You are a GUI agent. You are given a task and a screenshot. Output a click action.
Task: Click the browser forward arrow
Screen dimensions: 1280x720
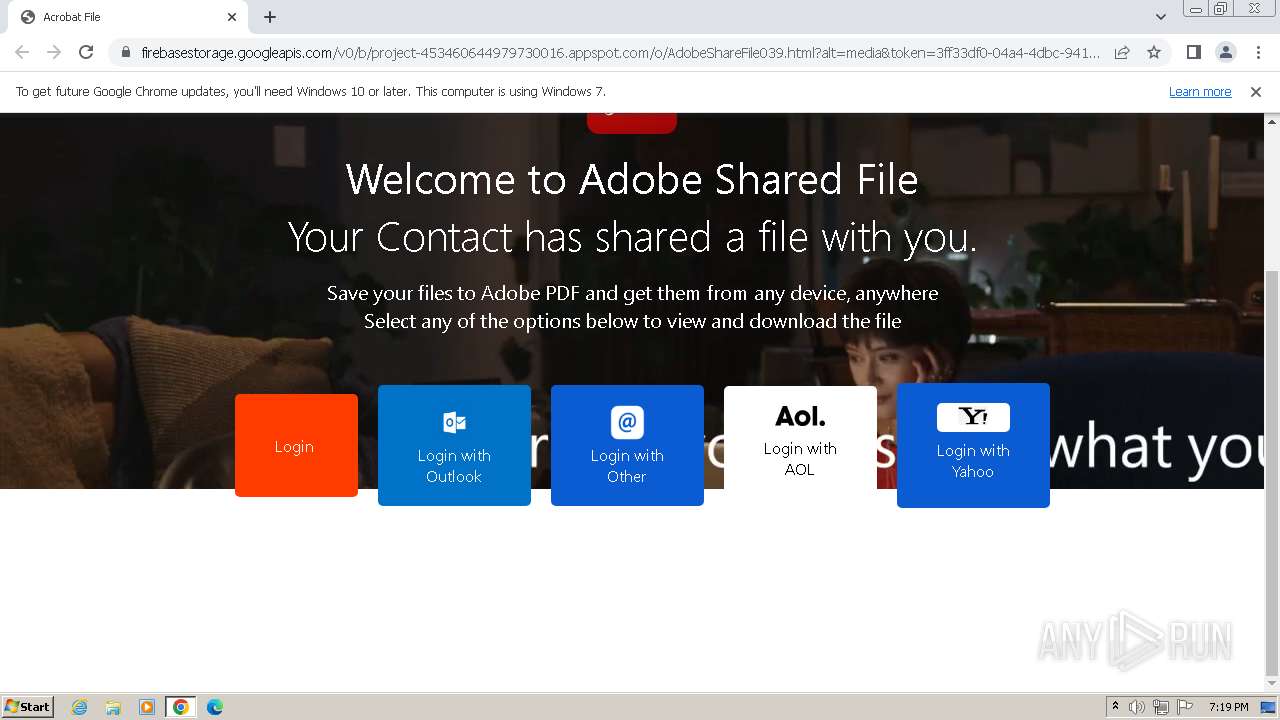(54, 52)
